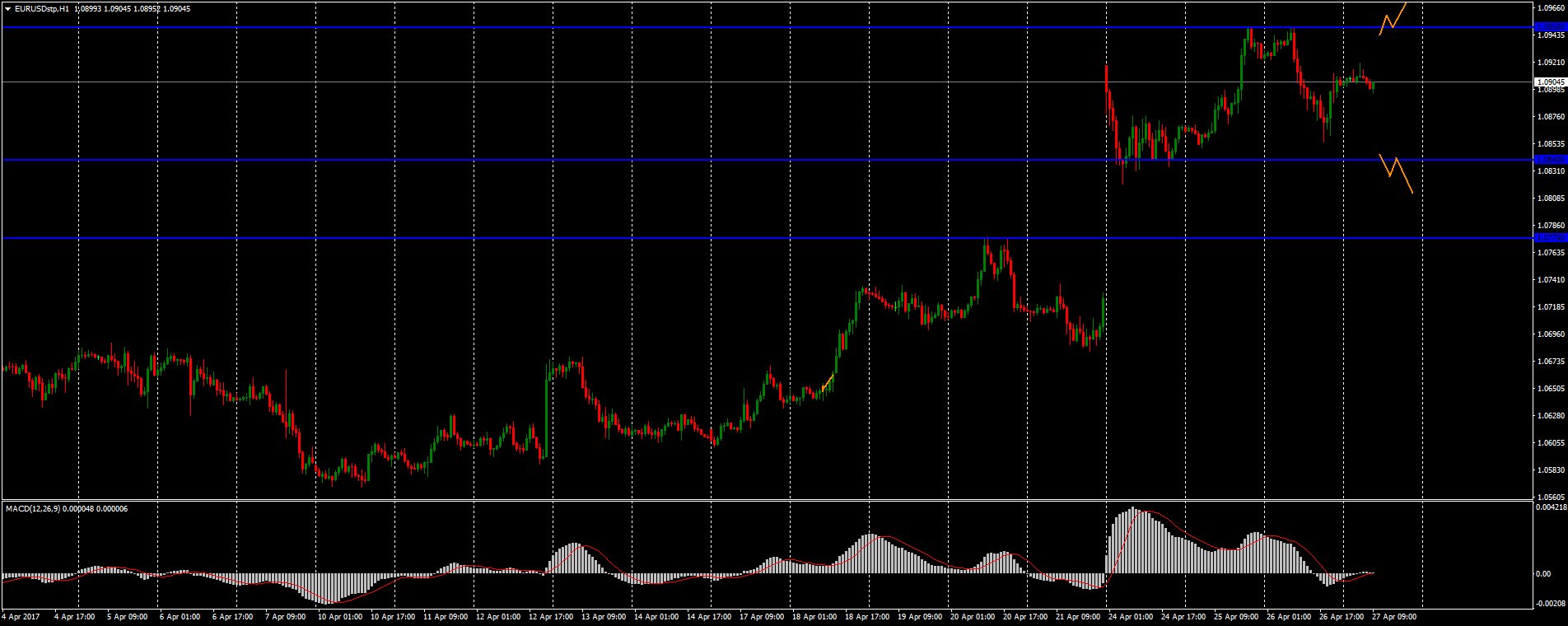Select the blue horizontal line at 1.08400
Viewport: 1568px width, 626px height.
(766, 160)
